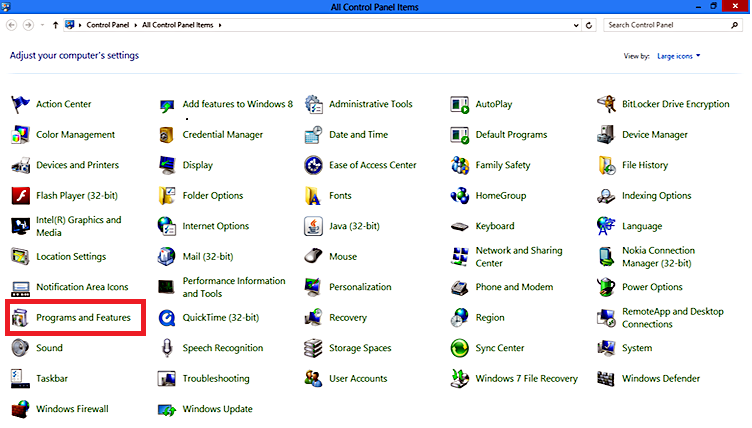Open the Windows Defender icon
This screenshot has height=428, width=752.
point(606,379)
